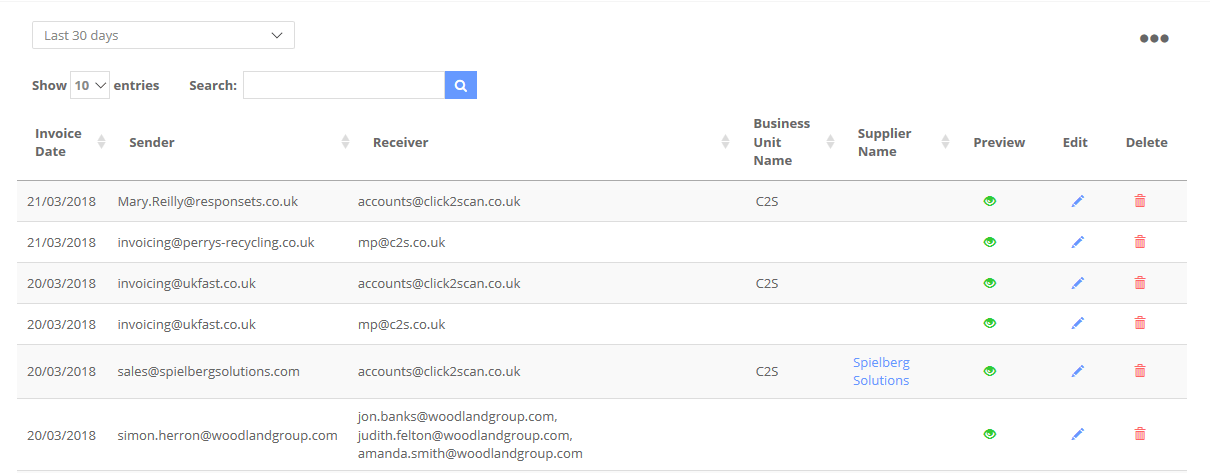The width and height of the screenshot is (1210, 473).
Task: Sort by Invoice Date column arrows
Action: pyautogui.click(x=101, y=142)
